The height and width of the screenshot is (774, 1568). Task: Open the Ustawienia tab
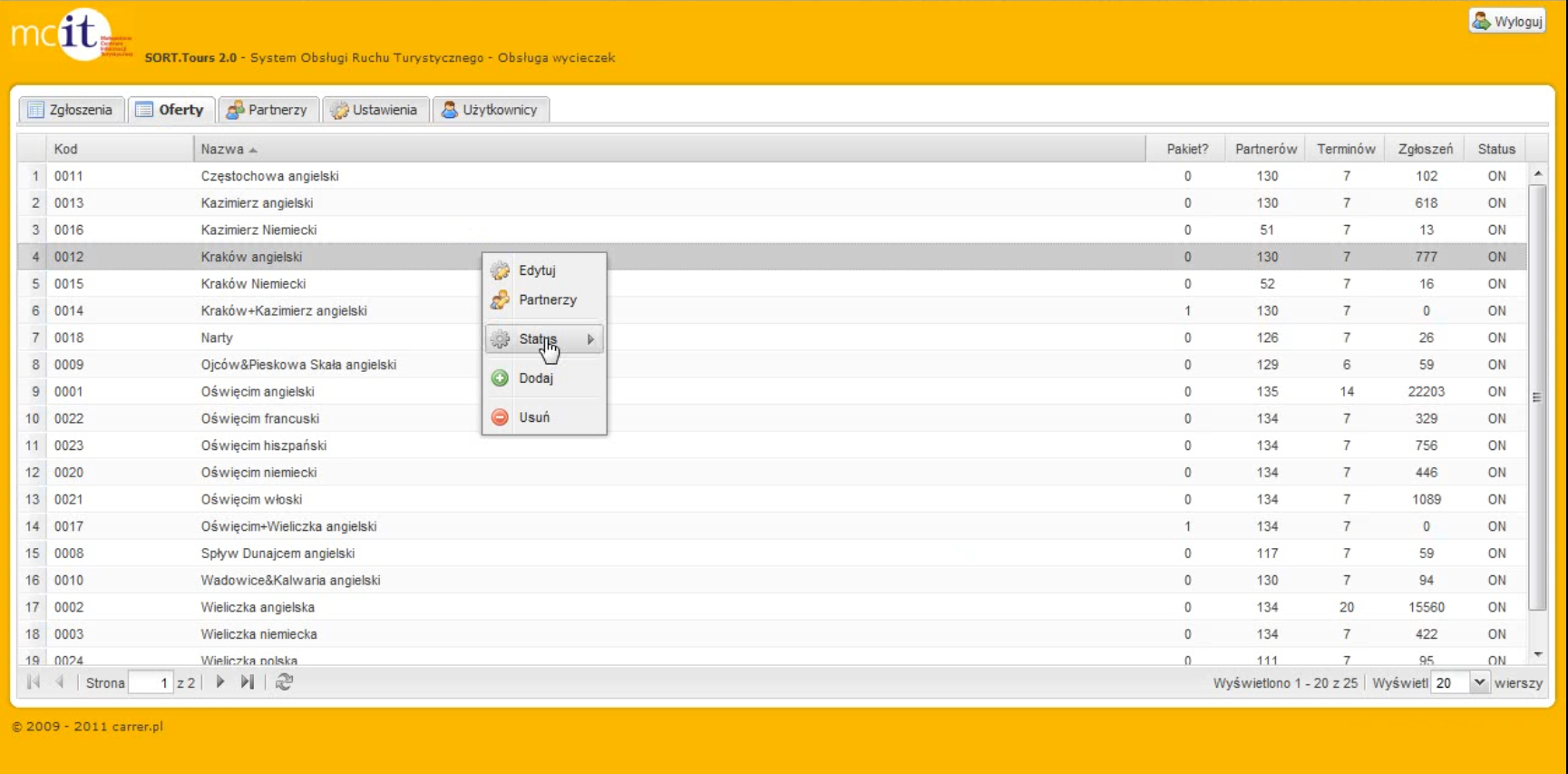pos(375,110)
